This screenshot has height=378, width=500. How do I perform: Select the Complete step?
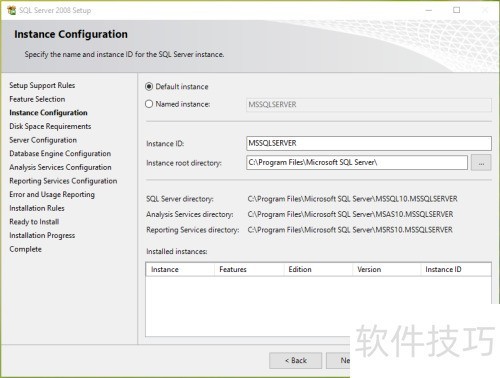pyautogui.click(x=25, y=249)
